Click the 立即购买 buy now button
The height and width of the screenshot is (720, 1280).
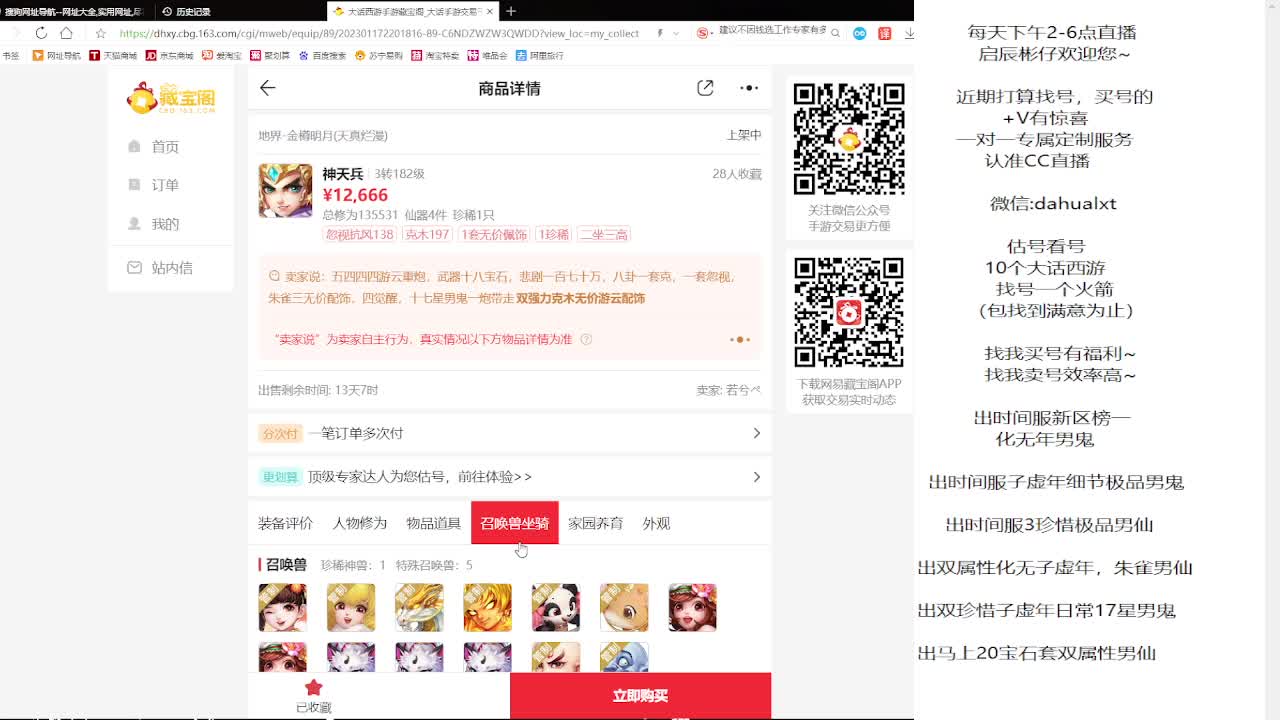click(640, 696)
